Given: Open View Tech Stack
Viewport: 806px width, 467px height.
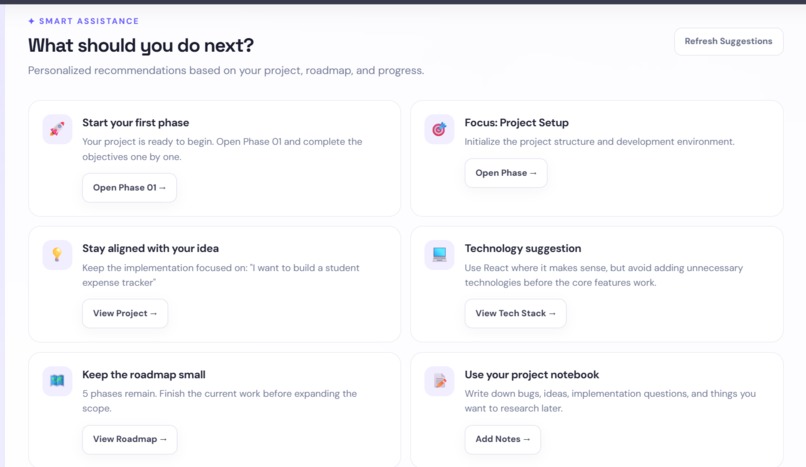Looking at the screenshot, I should point(516,313).
